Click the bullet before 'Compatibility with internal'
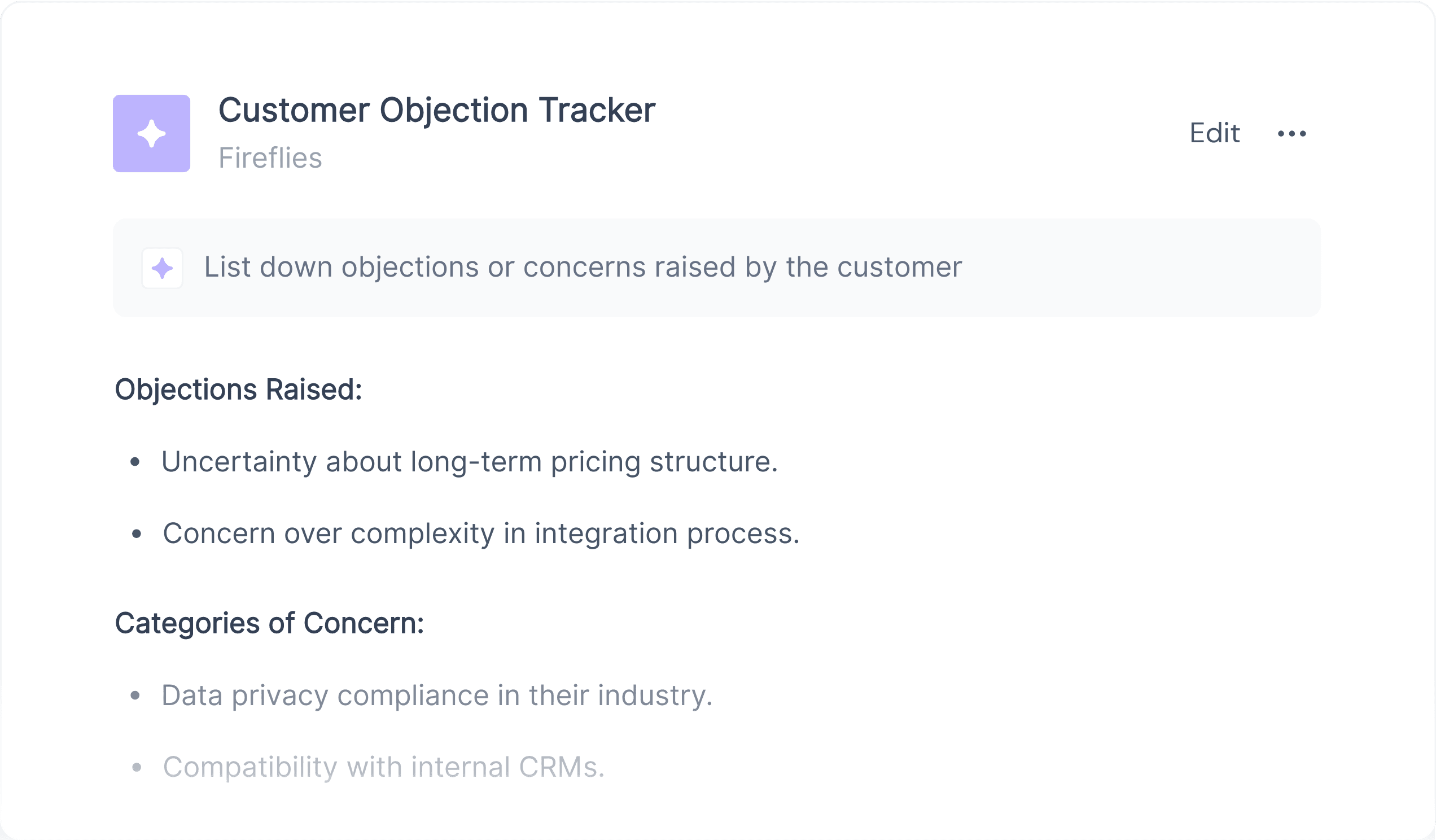 (x=136, y=768)
